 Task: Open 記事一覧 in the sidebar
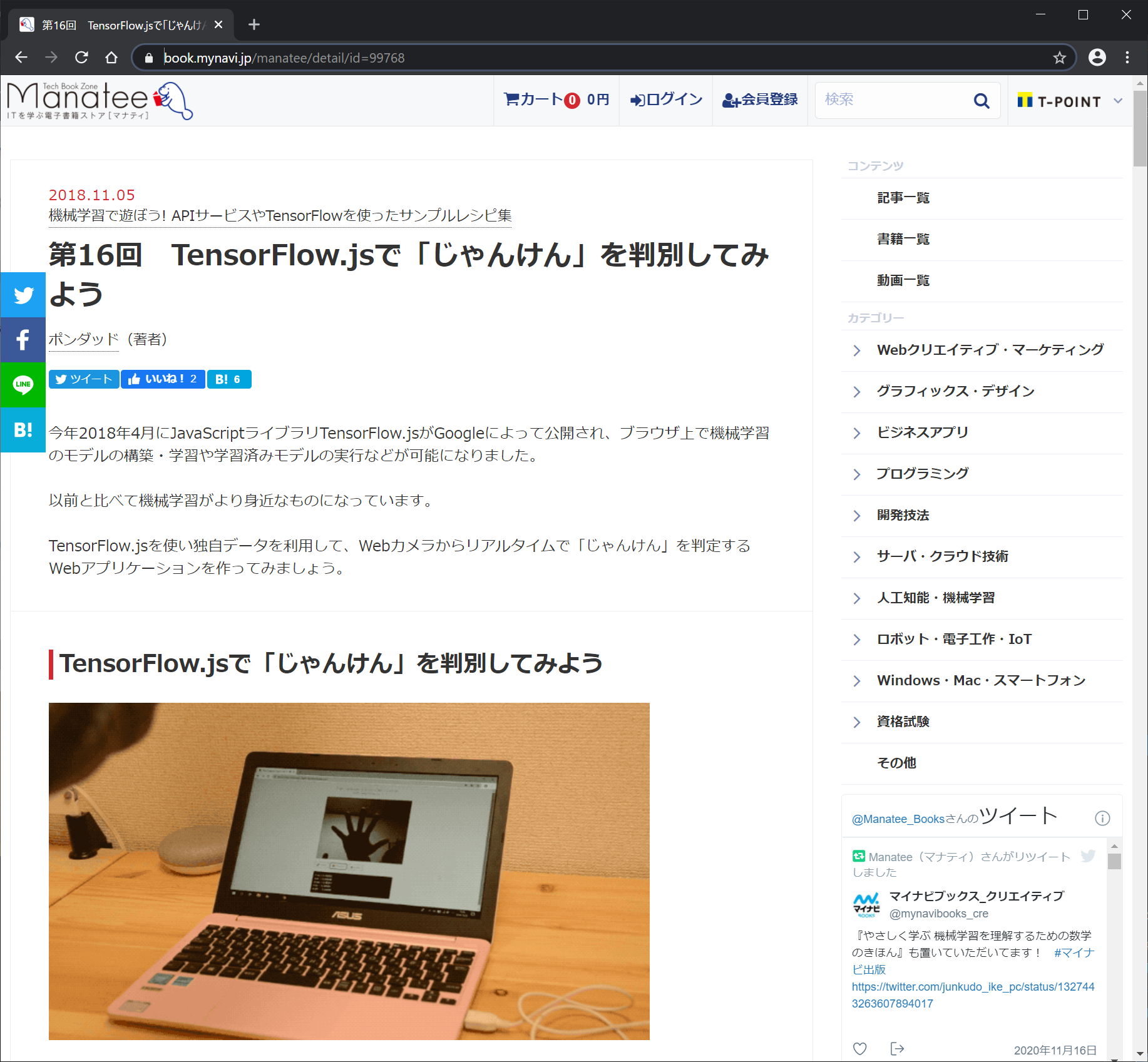903,198
